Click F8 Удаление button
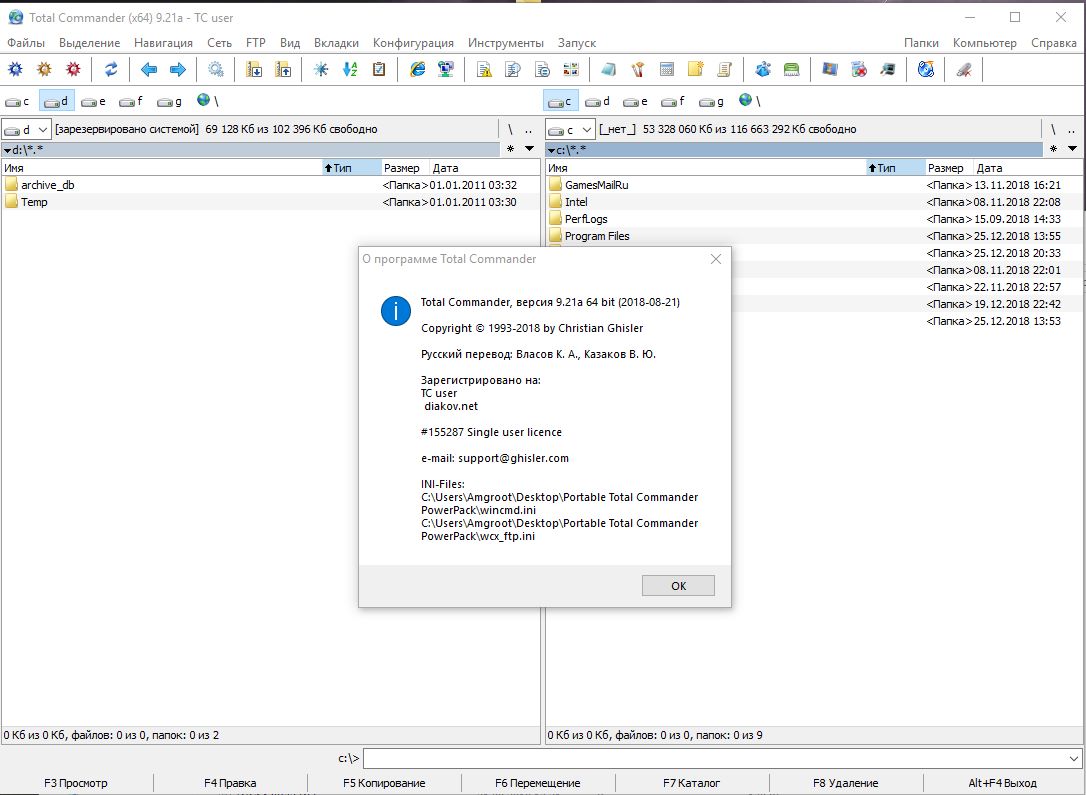 coord(846,783)
